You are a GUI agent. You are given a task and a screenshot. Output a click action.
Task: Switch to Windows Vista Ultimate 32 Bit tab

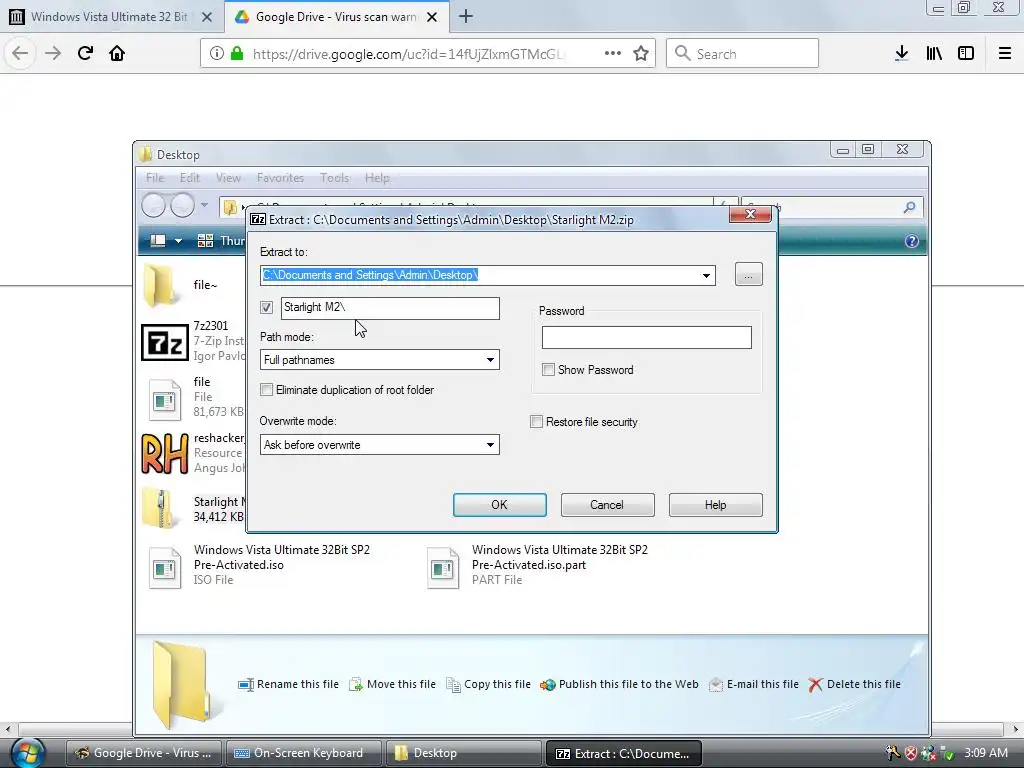click(x=112, y=16)
